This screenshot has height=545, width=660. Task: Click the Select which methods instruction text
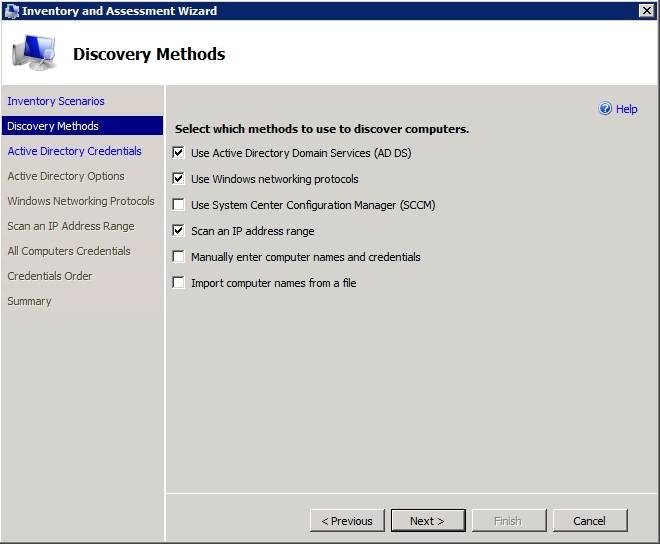[x=322, y=129]
